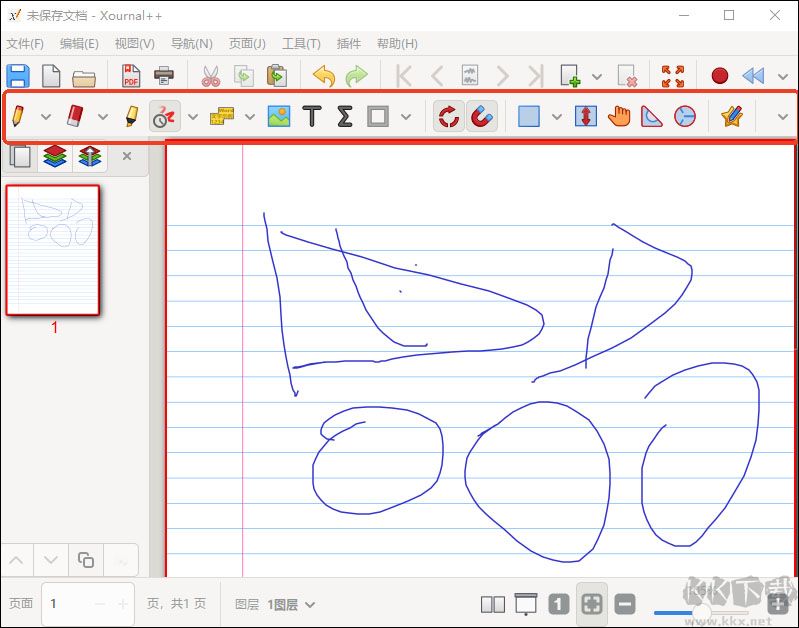799x628 pixels.
Task: Select the vertical space tool
Action: 586,116
